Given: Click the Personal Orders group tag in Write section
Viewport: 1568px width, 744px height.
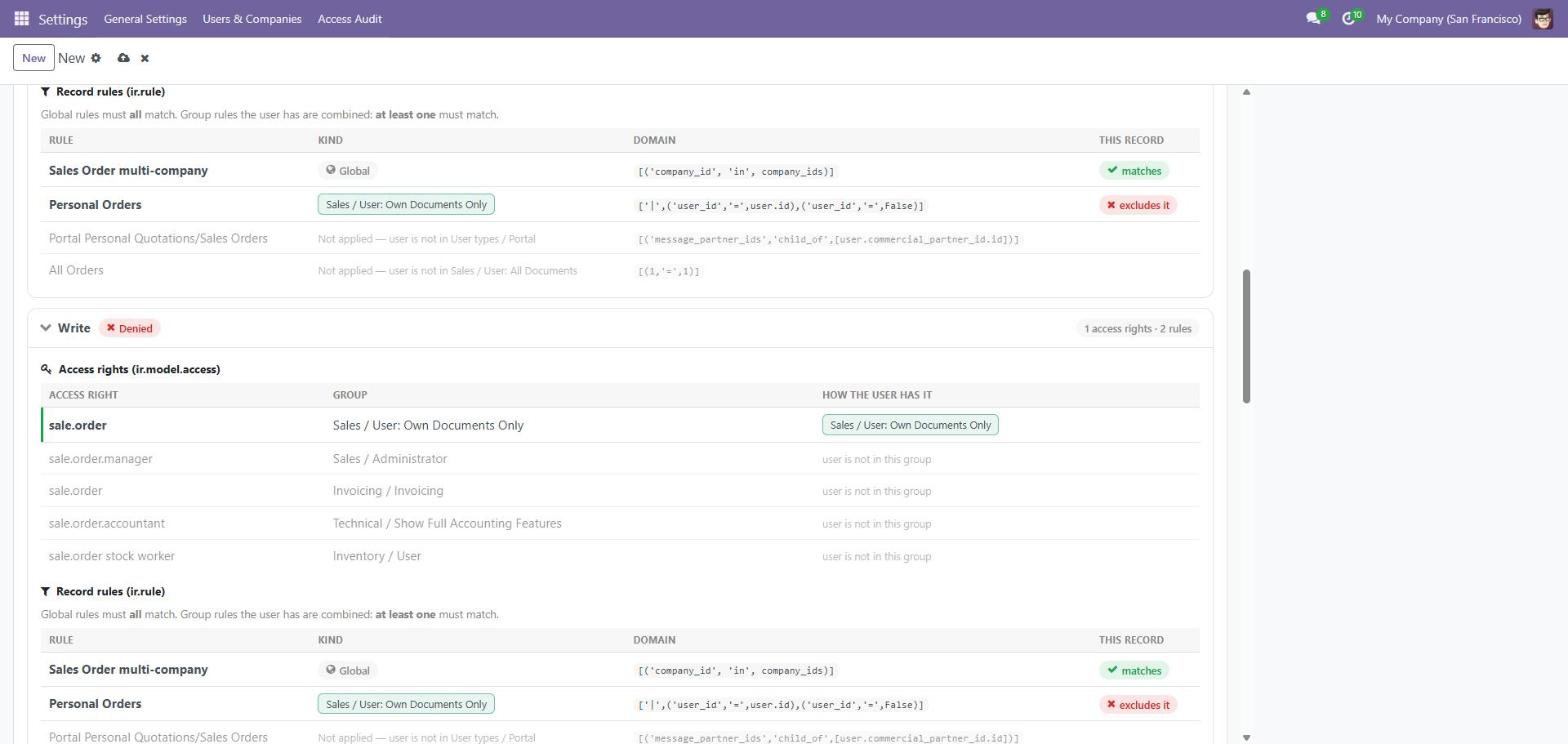Looking at the screenshot, I should tap(406, 704).
